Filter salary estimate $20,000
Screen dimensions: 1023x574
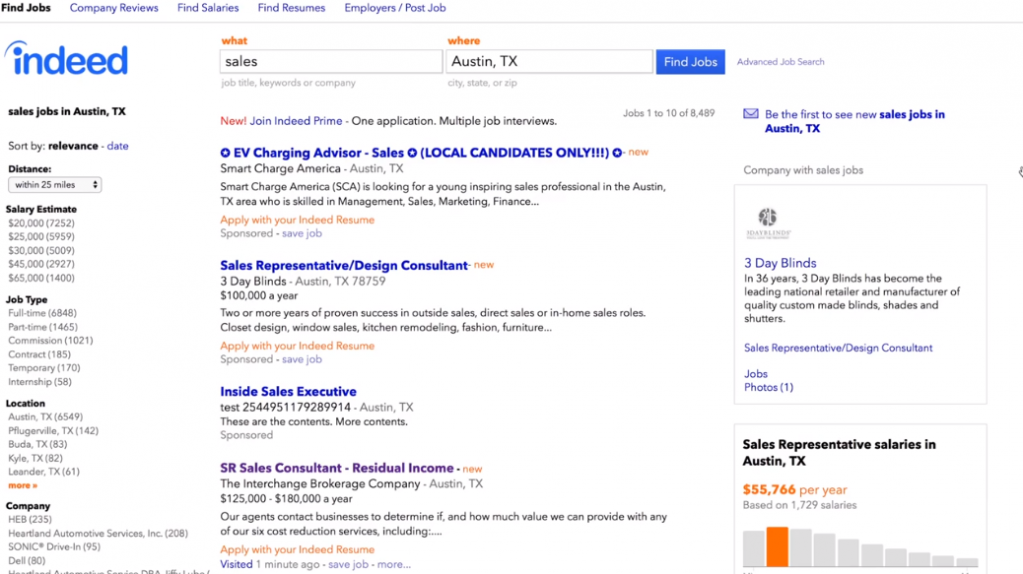coord(41,223)
